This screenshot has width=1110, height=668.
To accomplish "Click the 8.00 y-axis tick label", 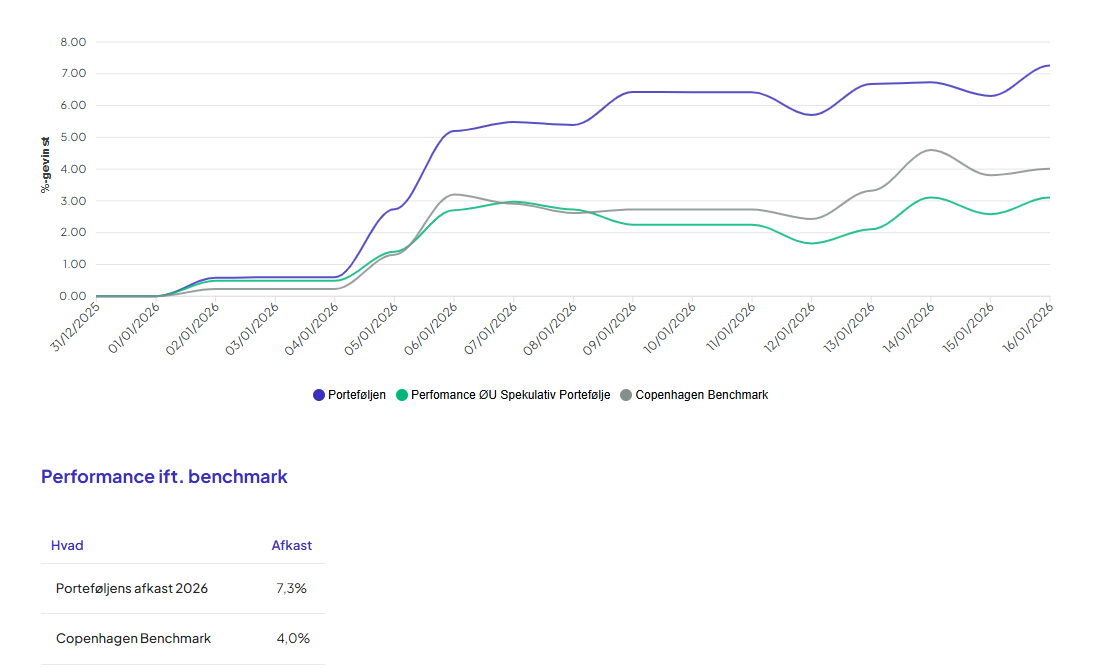I will click(x=74, y=42).
